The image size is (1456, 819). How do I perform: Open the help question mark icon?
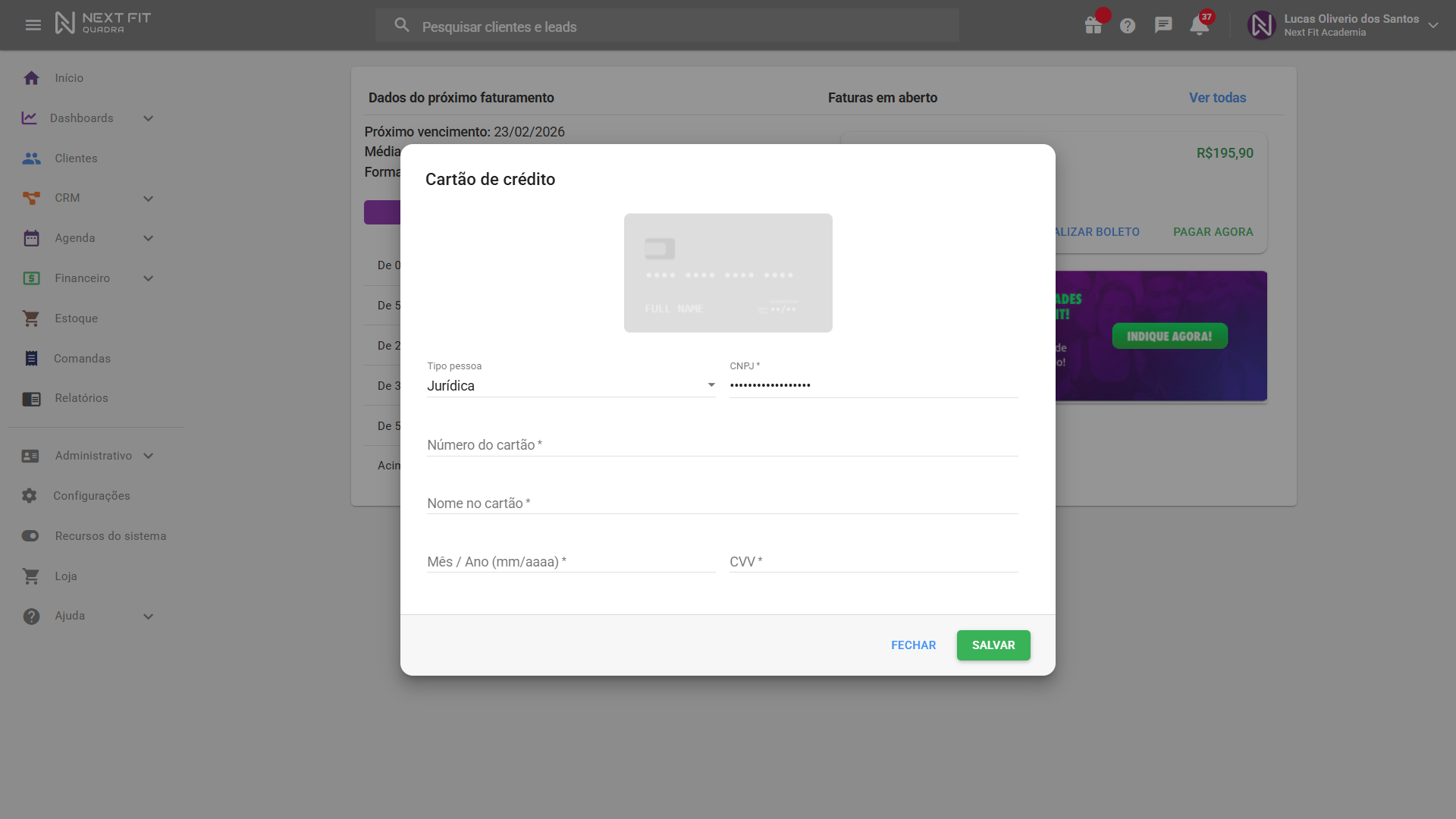1128,26
